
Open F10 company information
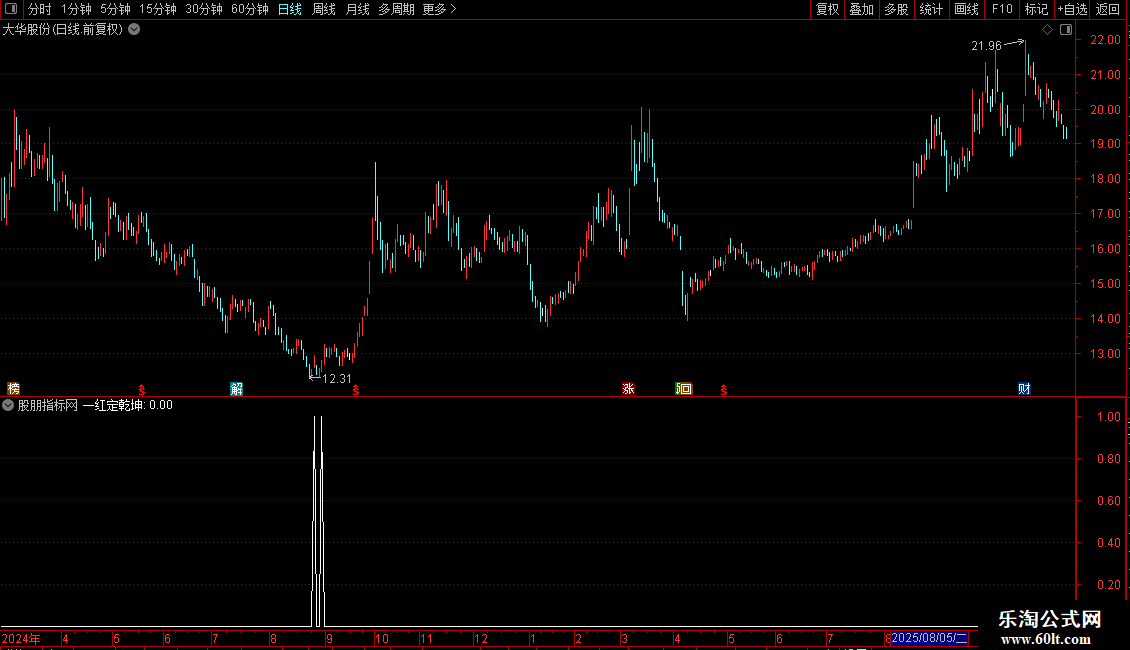[1002, 9]
